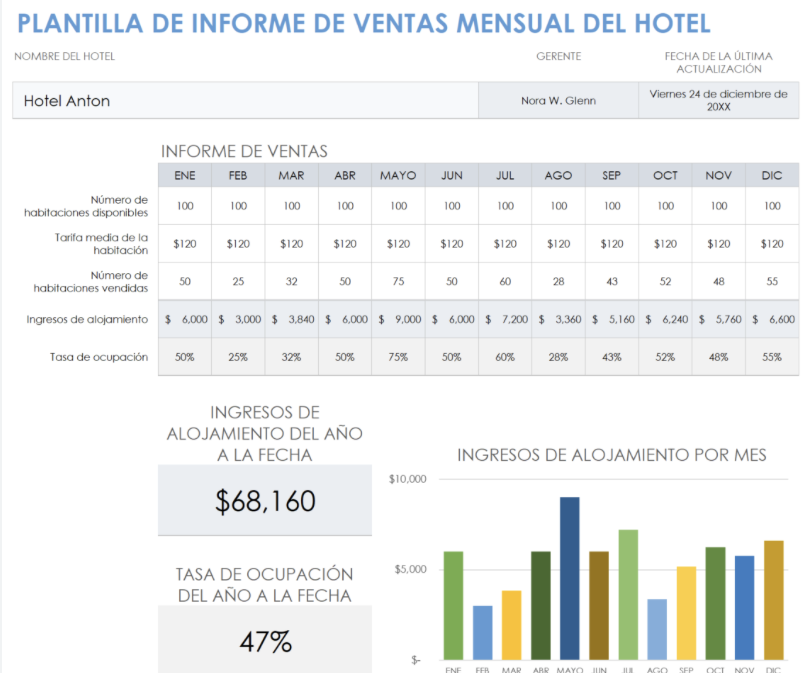Viewport: 810px width, 673px height.
Task: Select the $10,000 chart axis label
Action: pyautogui.click(x=407, y=479)
